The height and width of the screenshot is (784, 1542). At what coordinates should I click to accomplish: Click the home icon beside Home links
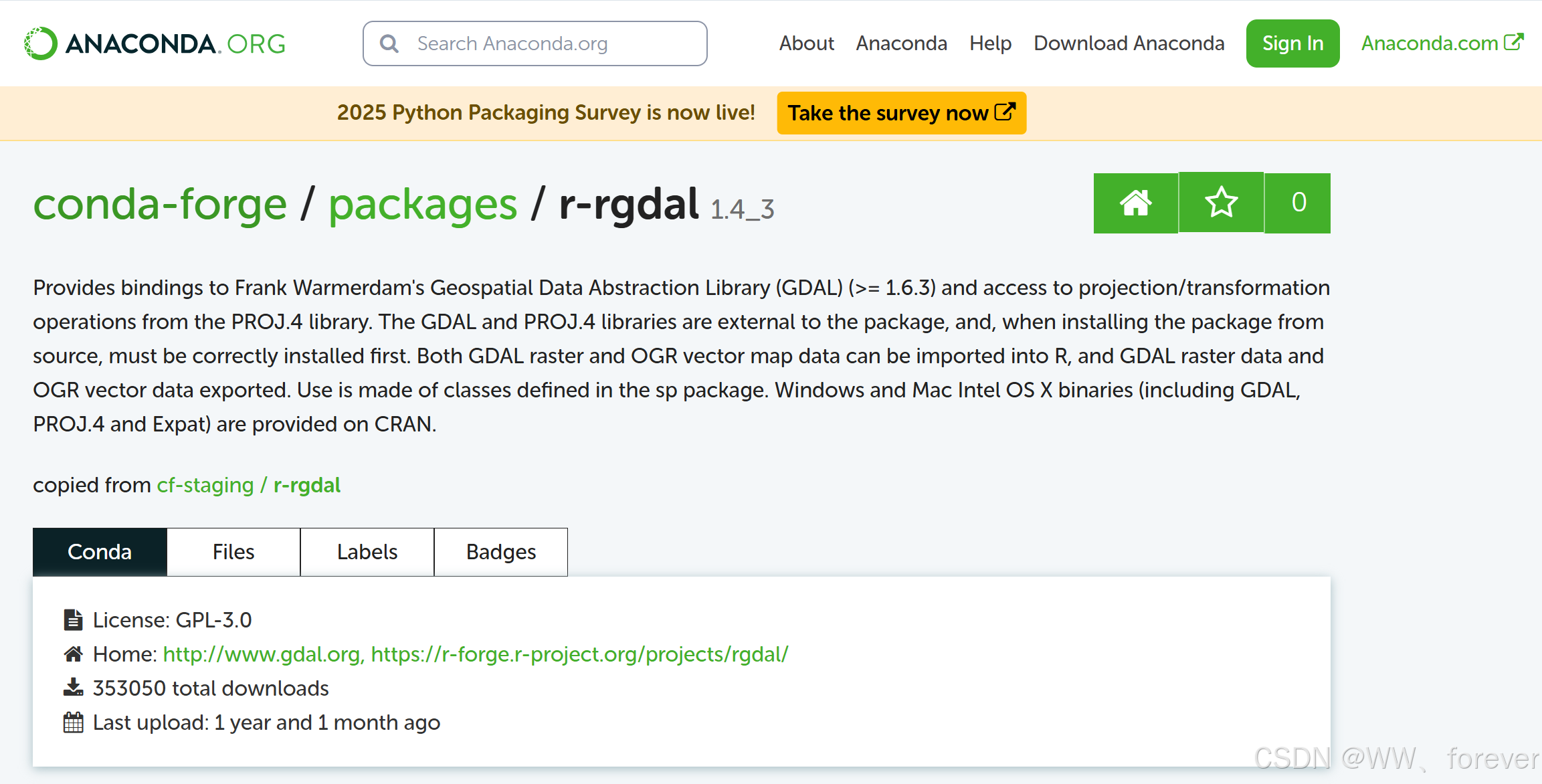[73, 654]
